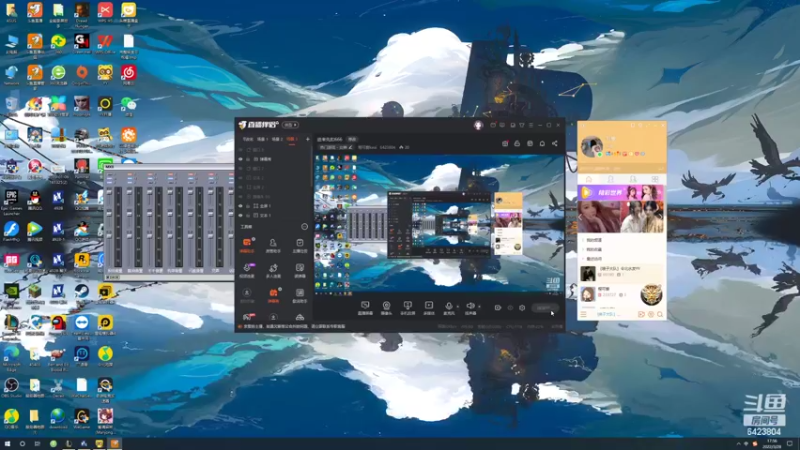Open the person-silhouette tool in toolbox first row
Image resolution: width=800 pixels, height=450 pixels.
tap(273, 243)
